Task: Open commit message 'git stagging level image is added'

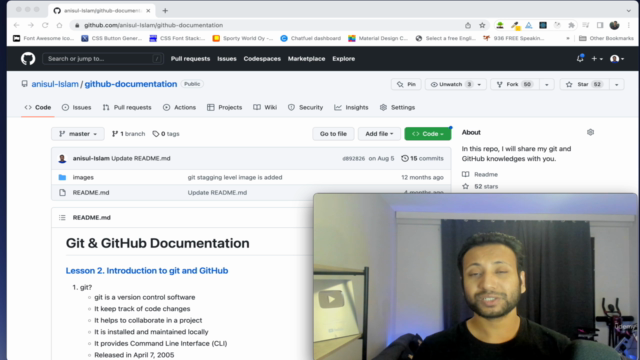Action: coord(235,178)
